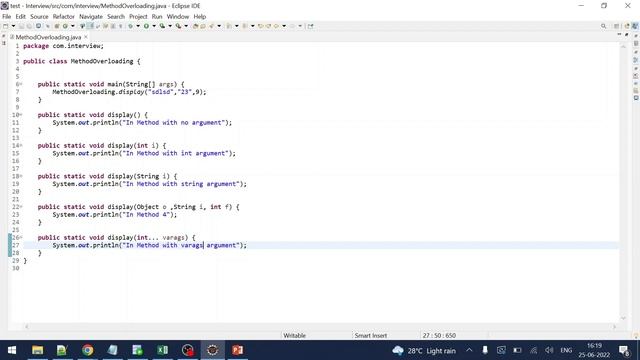
Task: Collapse display(int... varags) fold at line 26
Action: click(21, 237)
